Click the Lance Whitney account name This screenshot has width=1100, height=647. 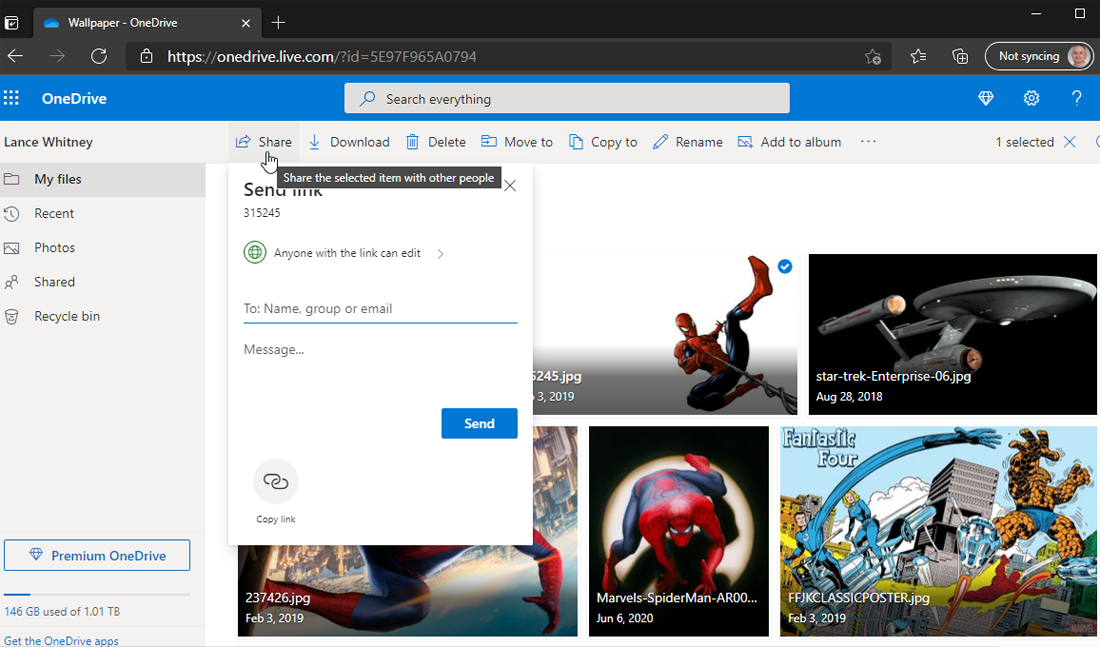coord(48,142)
